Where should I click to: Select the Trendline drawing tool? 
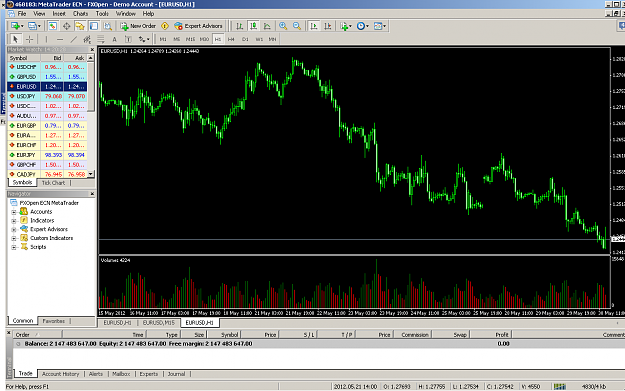73,39
